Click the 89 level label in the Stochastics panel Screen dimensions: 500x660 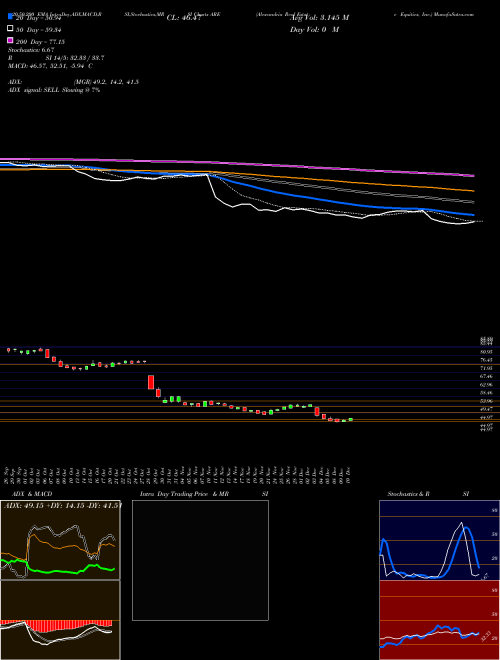(x=495, y=510)
